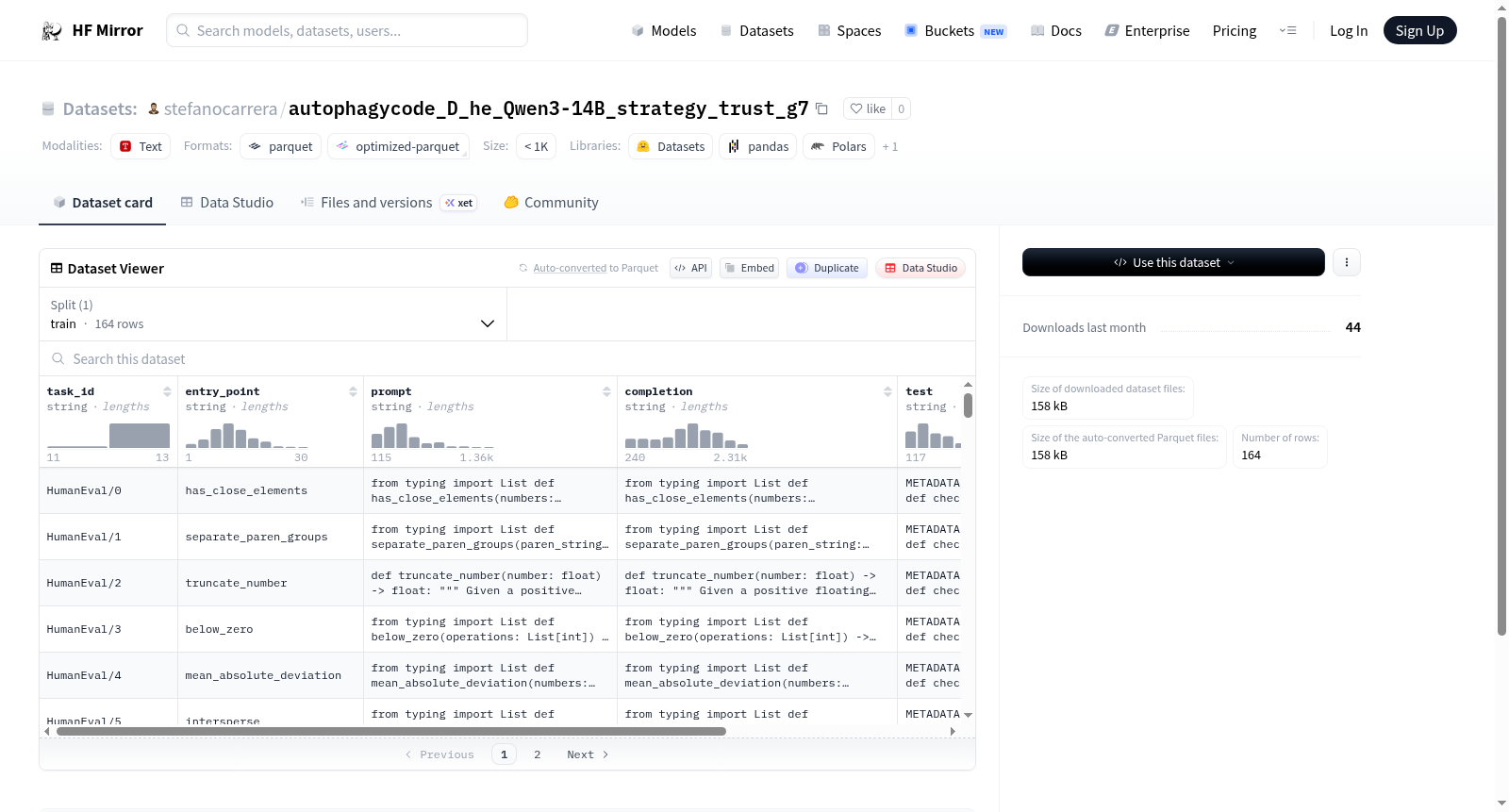Click the Log In link

[1349, 31]
